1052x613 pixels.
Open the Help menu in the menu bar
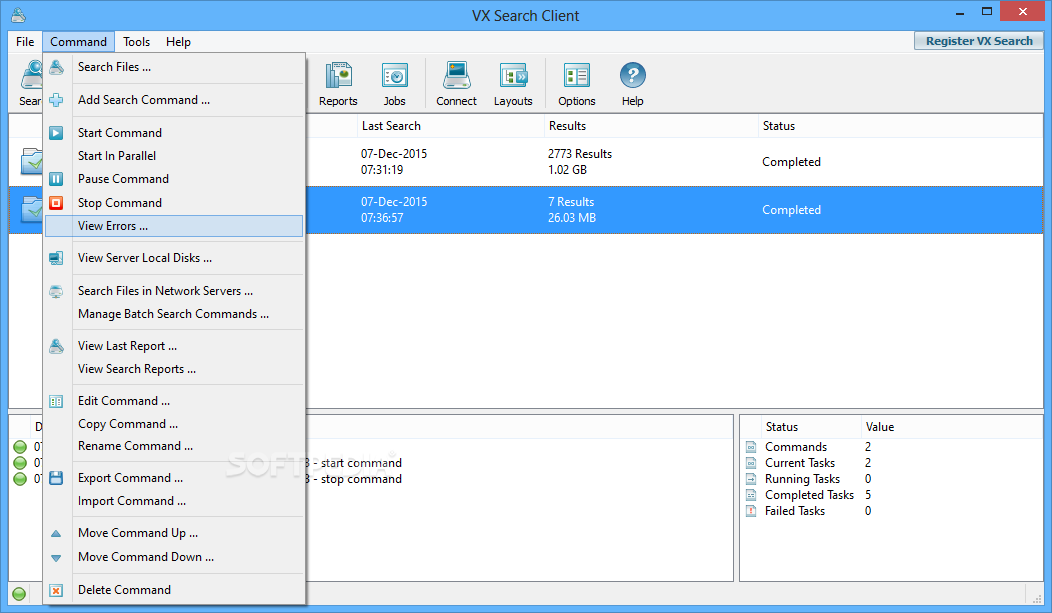tap(178, 42)
